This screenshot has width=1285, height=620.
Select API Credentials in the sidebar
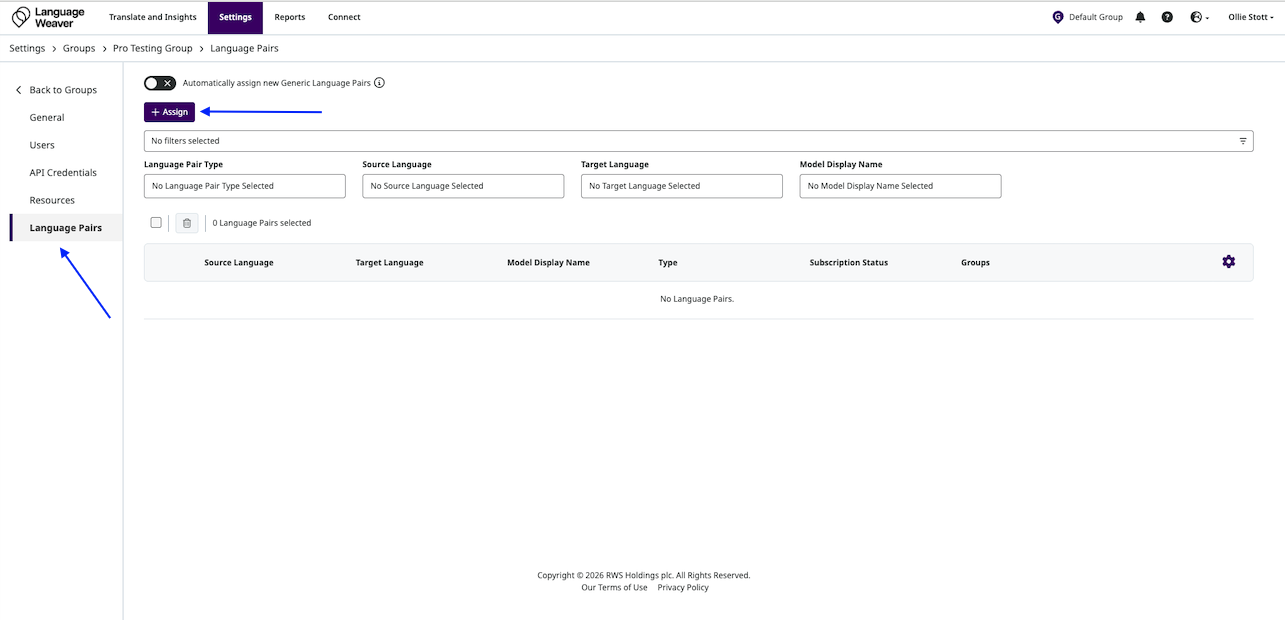pyautogui.click(x=63, y=173)
